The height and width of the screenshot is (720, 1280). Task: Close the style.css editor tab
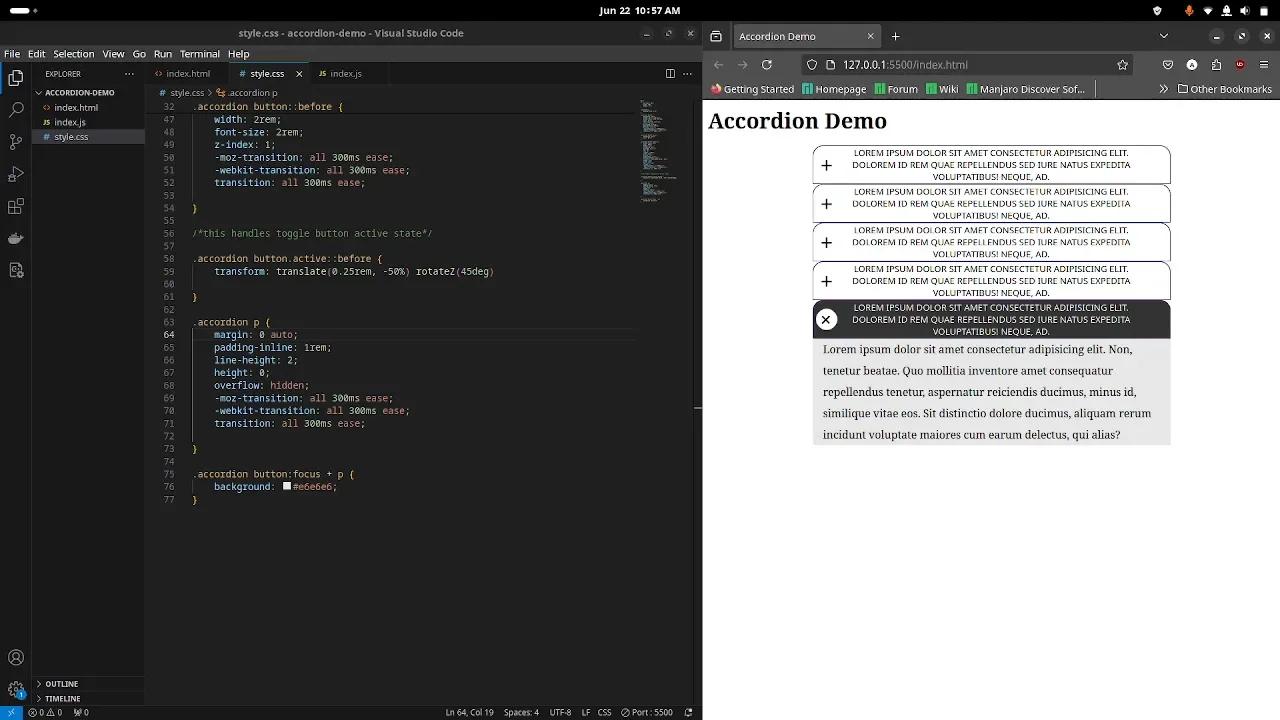[299, 74]
